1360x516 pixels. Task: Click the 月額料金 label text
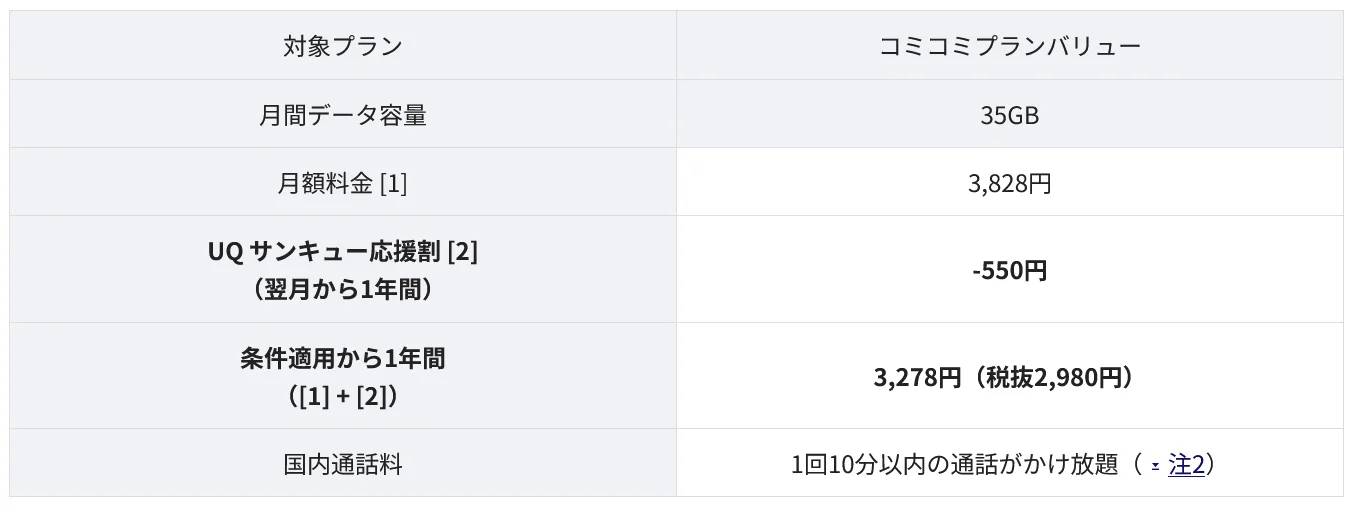point(325,184)
